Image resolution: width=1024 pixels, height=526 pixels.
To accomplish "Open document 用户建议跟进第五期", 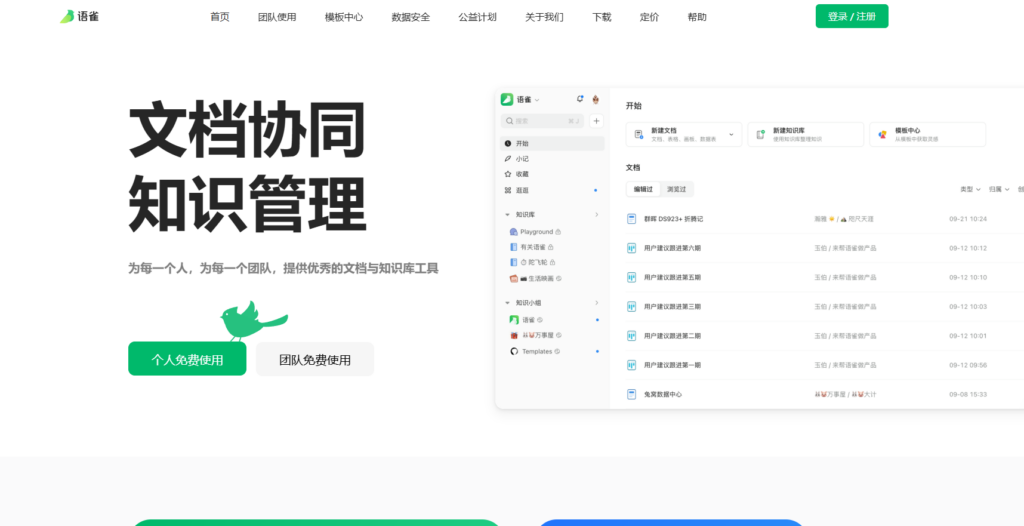I will pyautogui.click(x=672, y=277).
